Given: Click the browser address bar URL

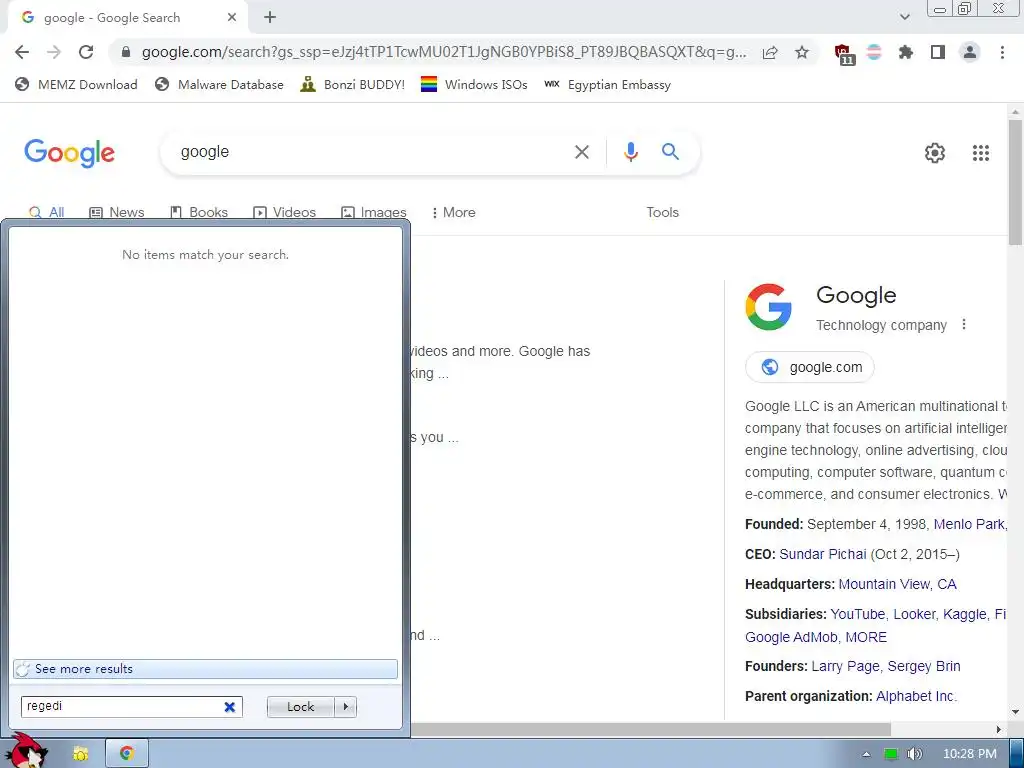Looking at the screenshot, I should pyautogui.click(x=444, y=52).
